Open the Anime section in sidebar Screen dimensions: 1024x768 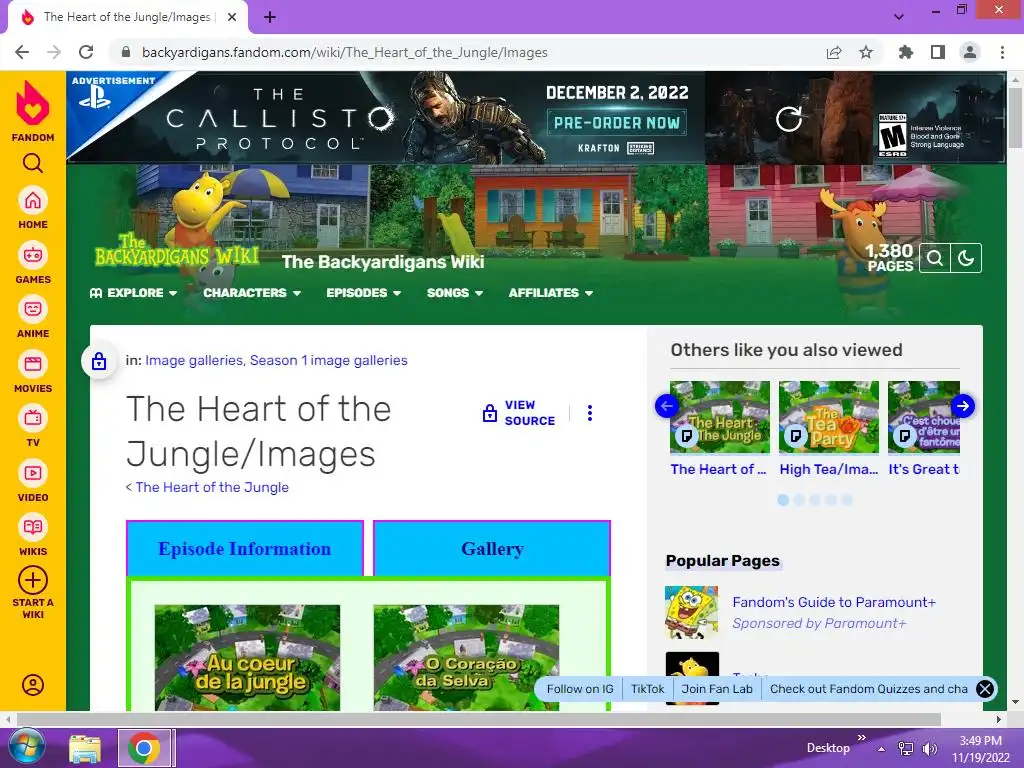coord(33,317)
